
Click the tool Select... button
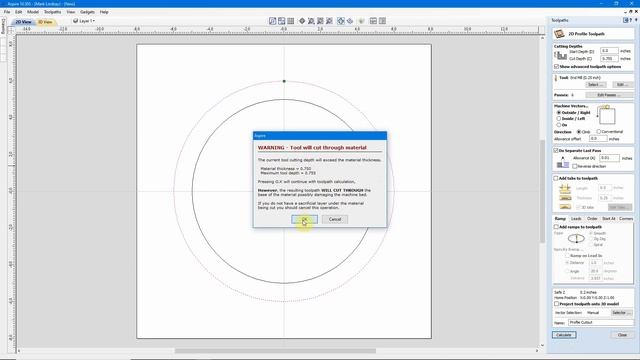(596, 84)
